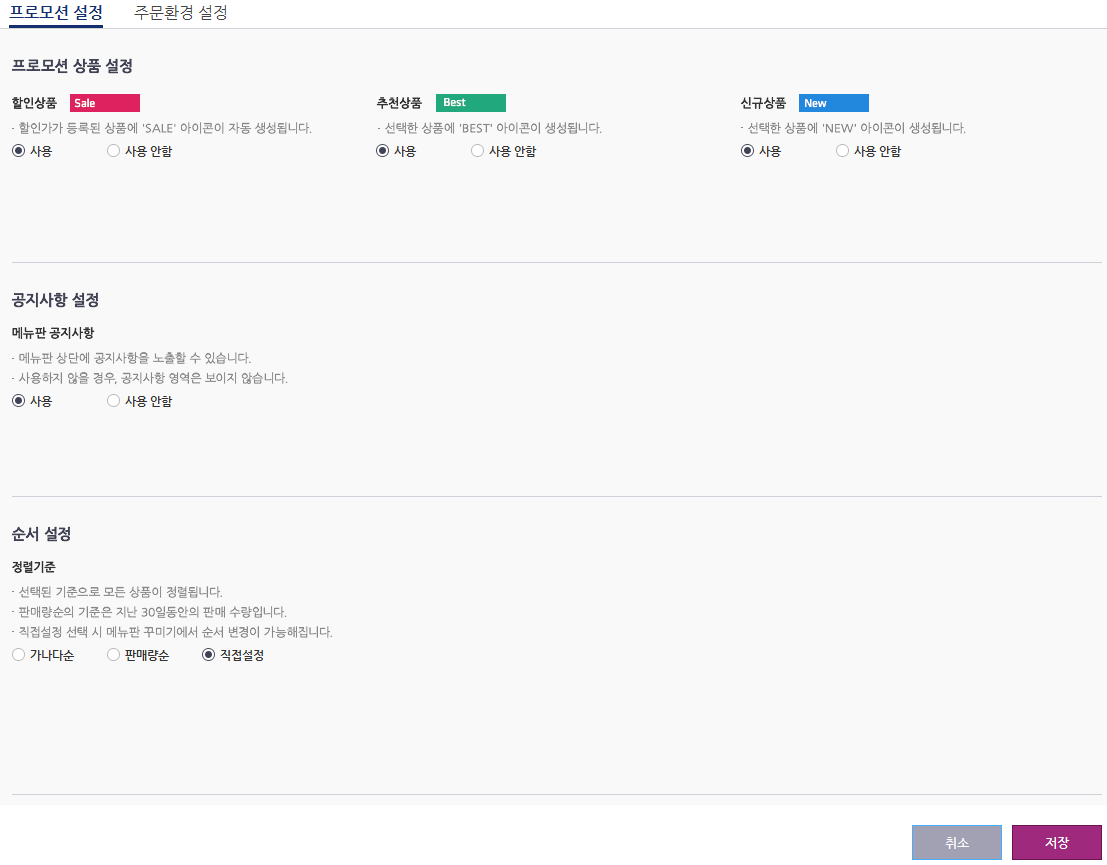Choose 사용 안함 for 메뉴판 공지사항
The width and height of the screenshot is (1107, 865).
113,400
